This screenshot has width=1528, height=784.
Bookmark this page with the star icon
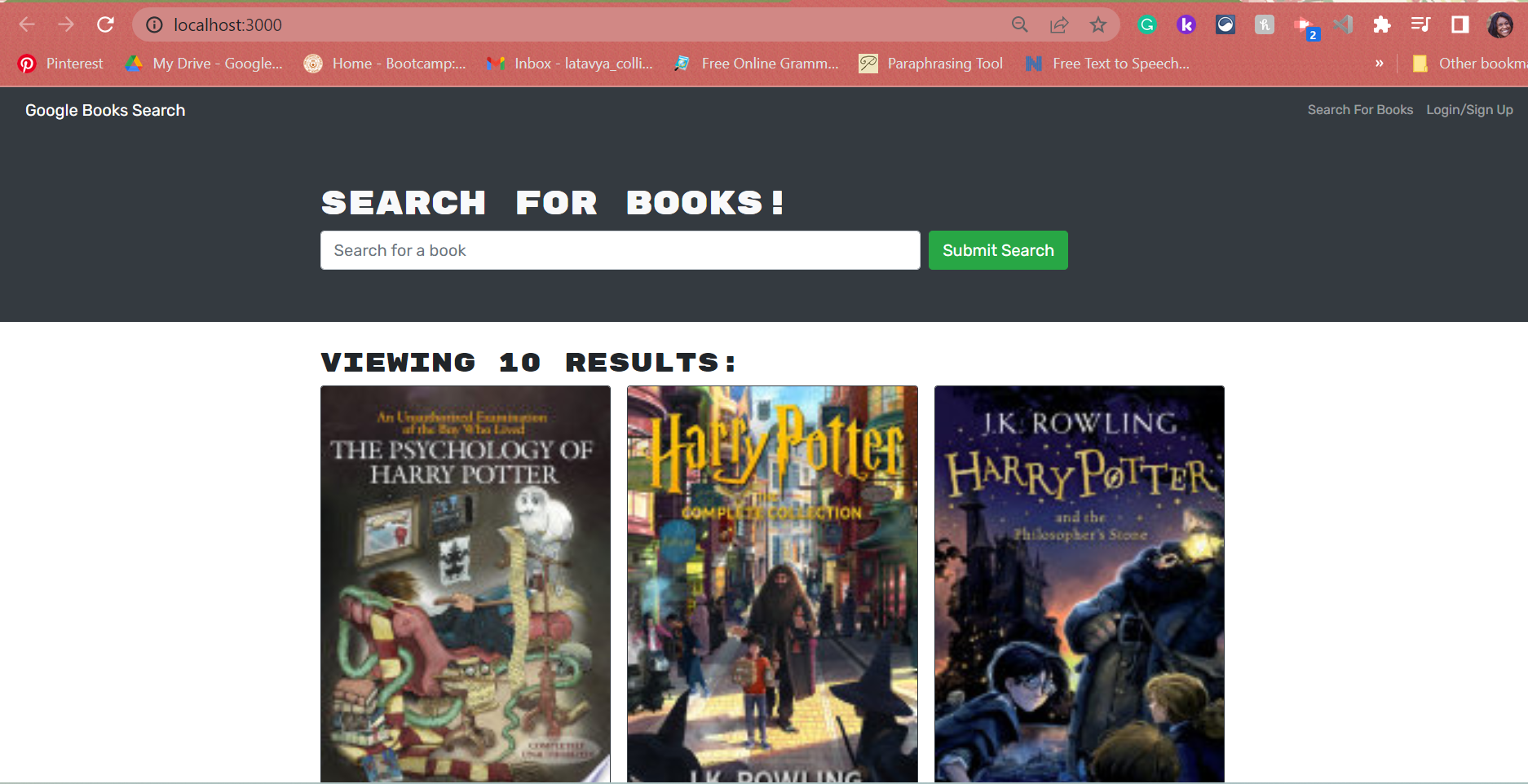[1098, 24]
